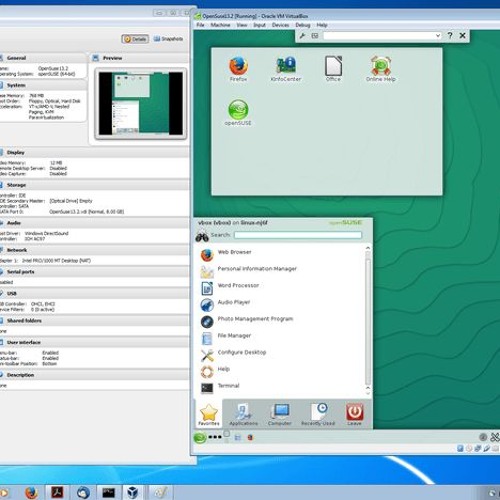
Task: Open the Input menu in VM window
Action: pos(259,25)
